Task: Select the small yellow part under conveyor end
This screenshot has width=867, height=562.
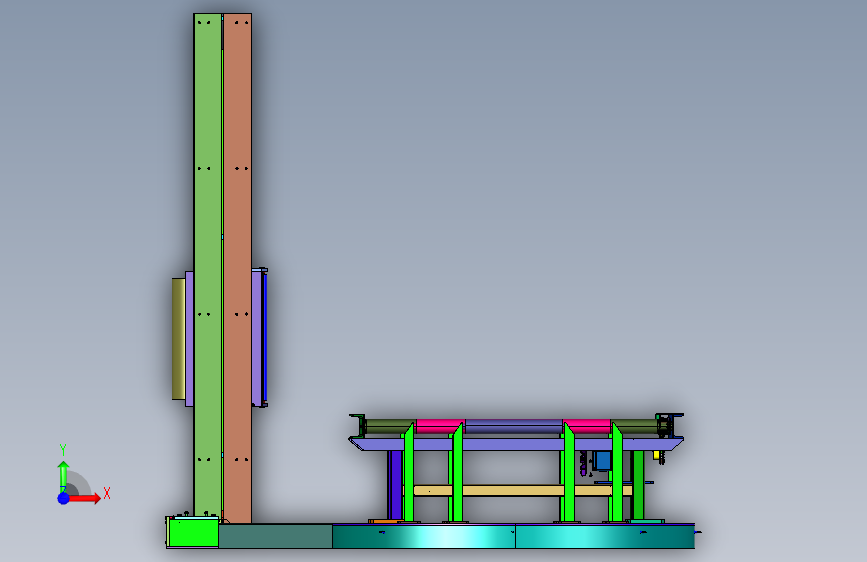Action: [657, 455]
